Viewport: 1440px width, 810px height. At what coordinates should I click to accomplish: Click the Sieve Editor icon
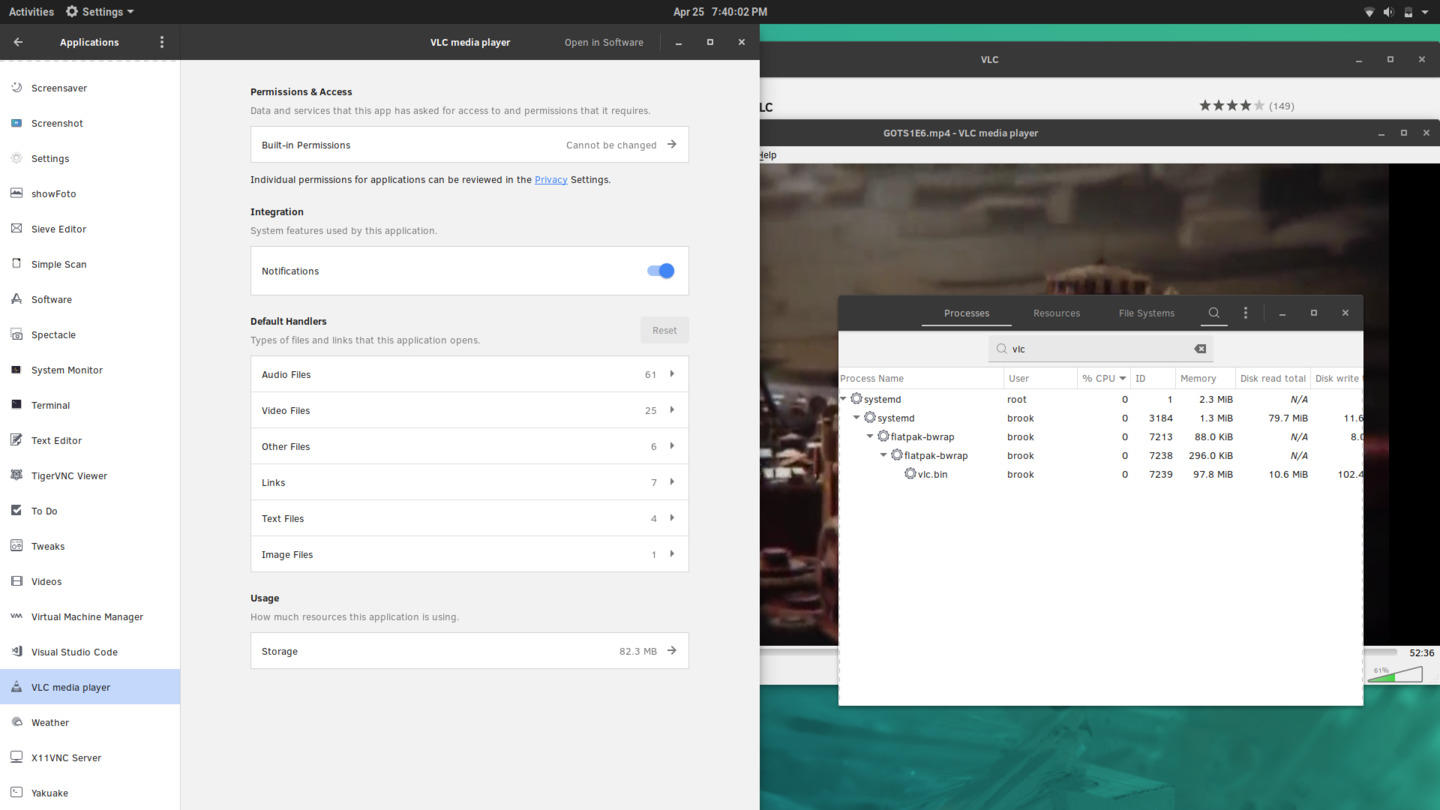pyautogui.click(x=16, y=229)
